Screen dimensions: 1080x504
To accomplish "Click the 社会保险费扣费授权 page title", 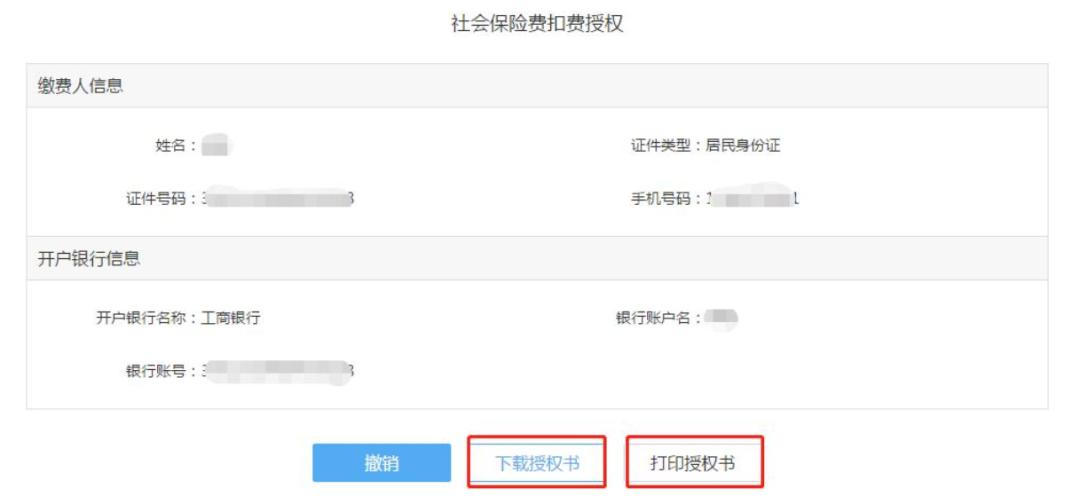I will pyautogui.click(x=537, y=25).
